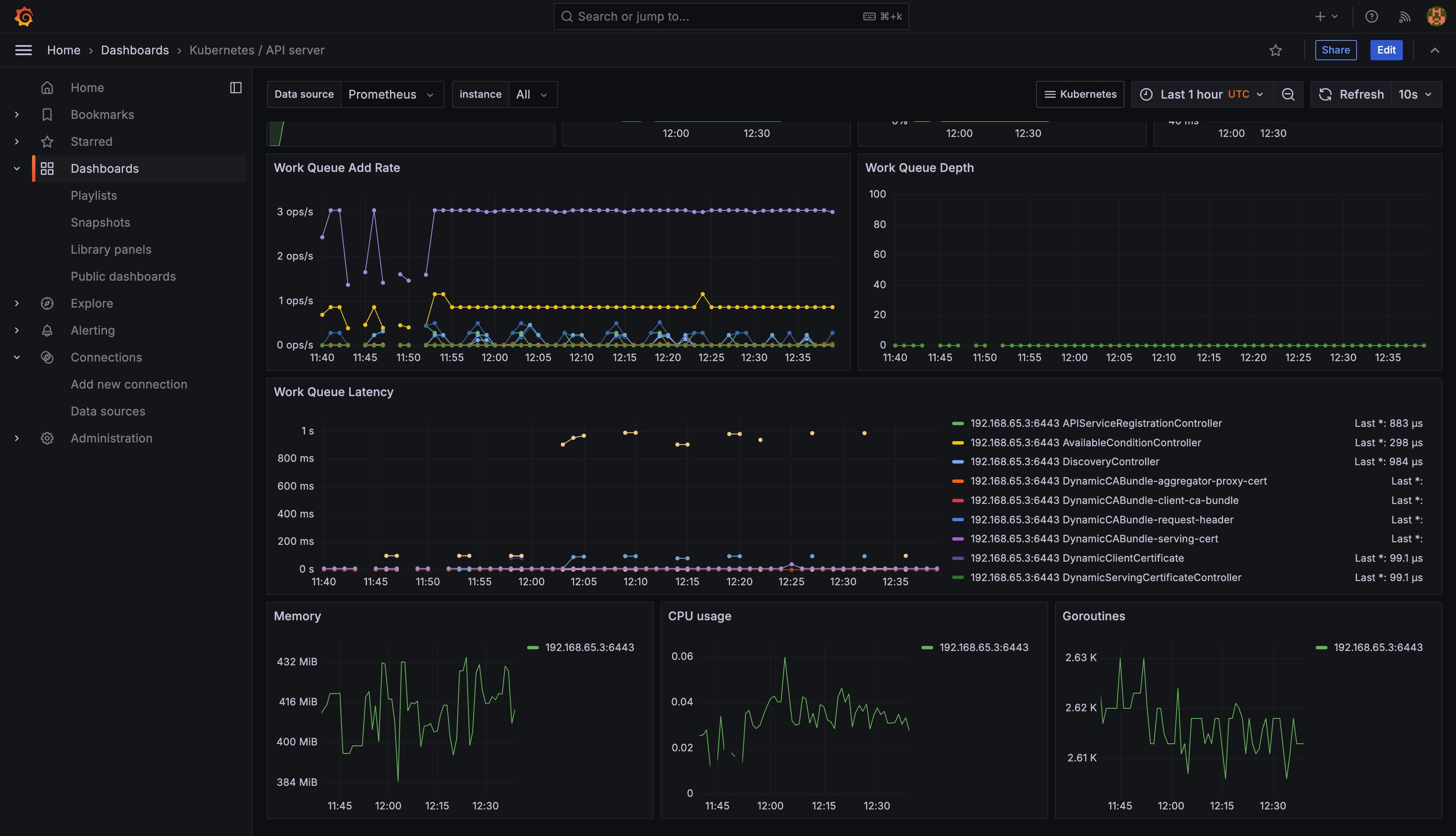This screenshot has height=836, width=1456.
Task: Go to Home in the breadcrumb
Action: tap(63, 50)
